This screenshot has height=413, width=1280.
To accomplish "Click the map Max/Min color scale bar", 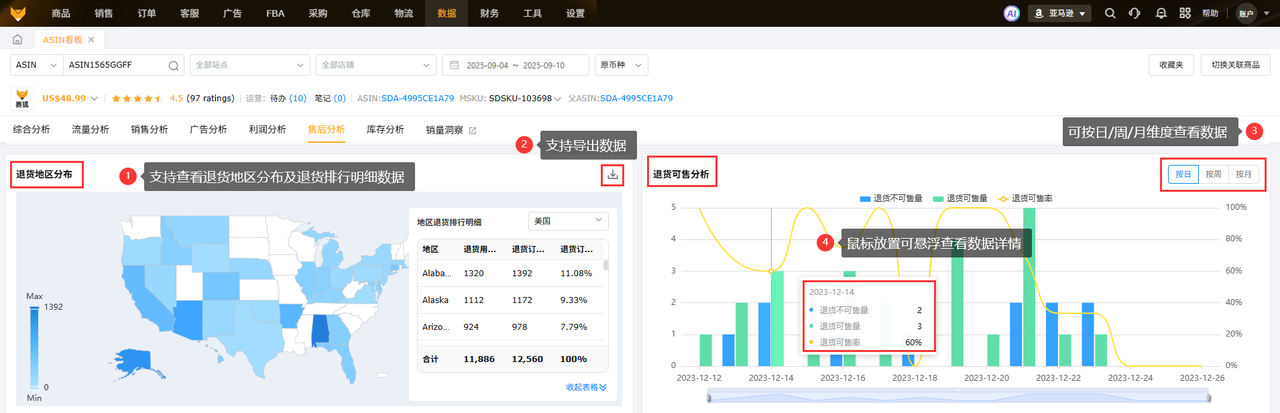I will coord(33,346).
